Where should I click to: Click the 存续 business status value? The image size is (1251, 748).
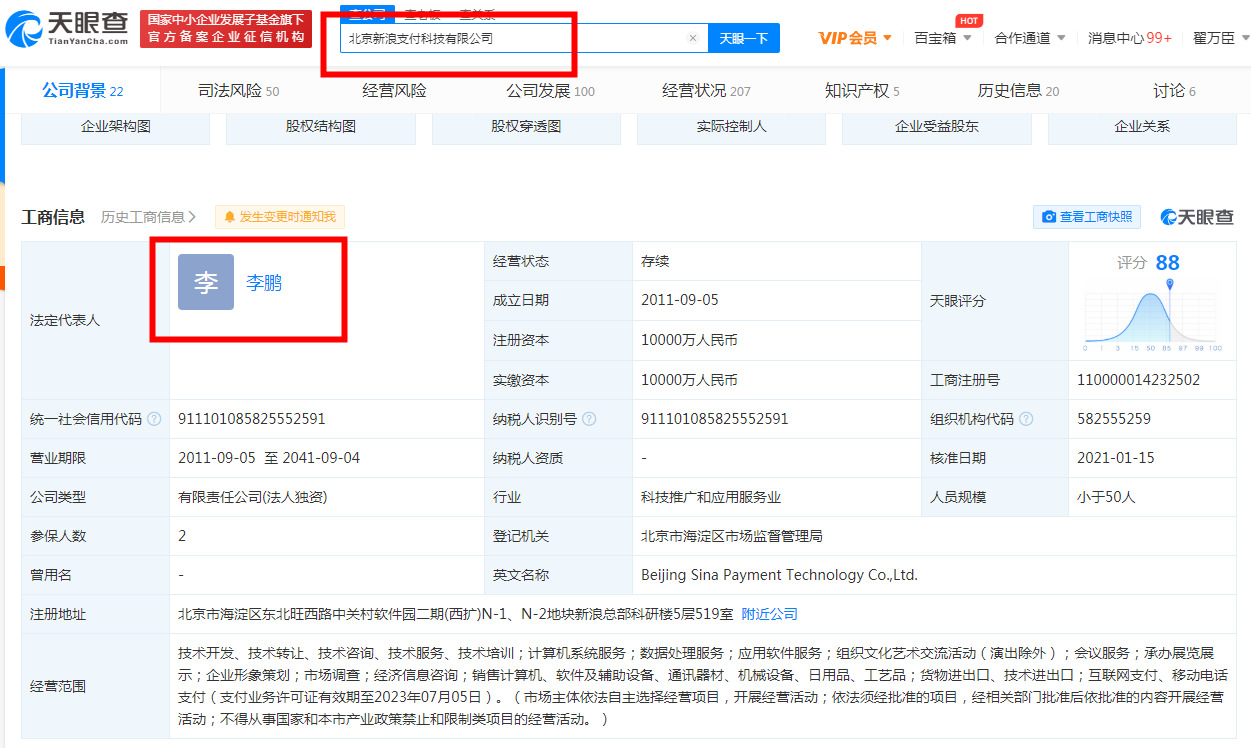click(655, 261)
